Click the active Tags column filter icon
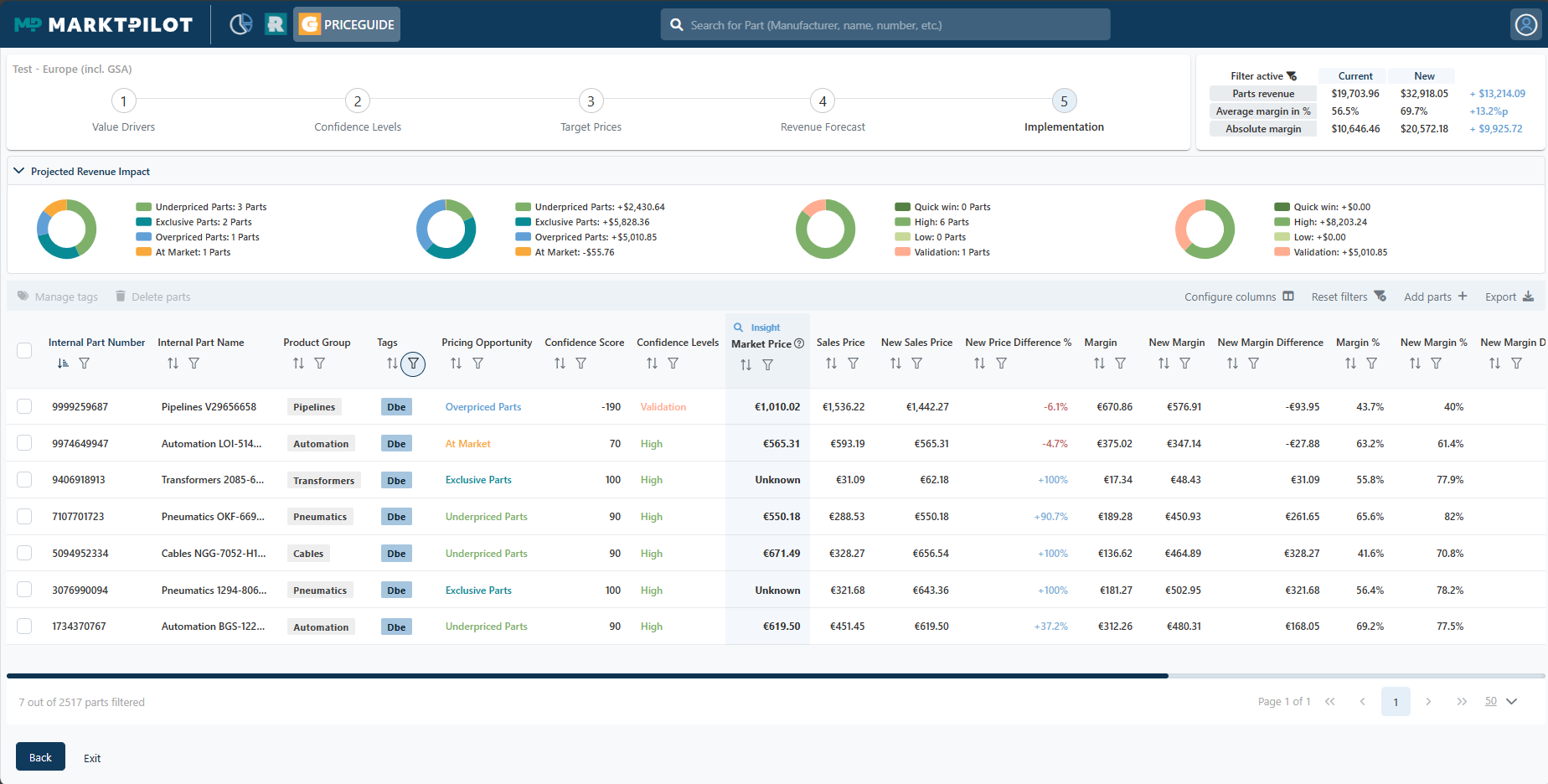1548x784 pixels. pyautogui.click(x=413, y=364)
